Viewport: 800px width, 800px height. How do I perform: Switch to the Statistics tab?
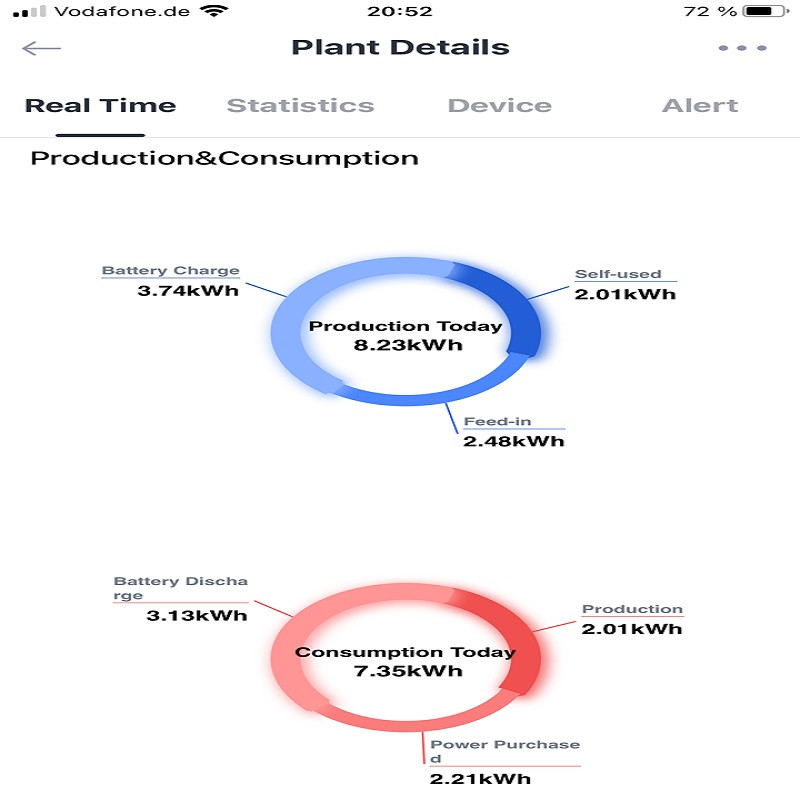(x=300, y=106)
